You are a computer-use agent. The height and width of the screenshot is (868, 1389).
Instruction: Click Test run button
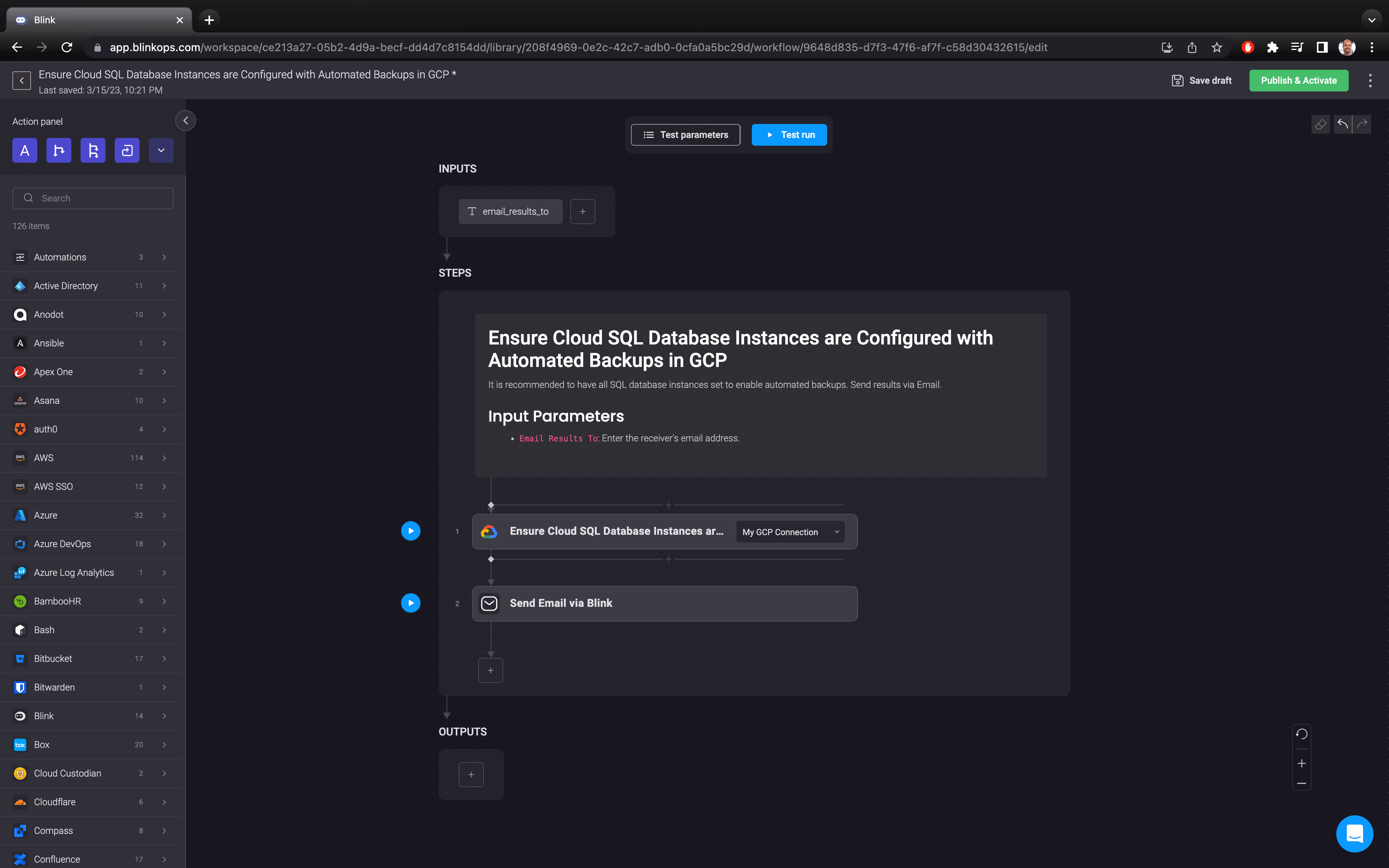coord(789,135)
